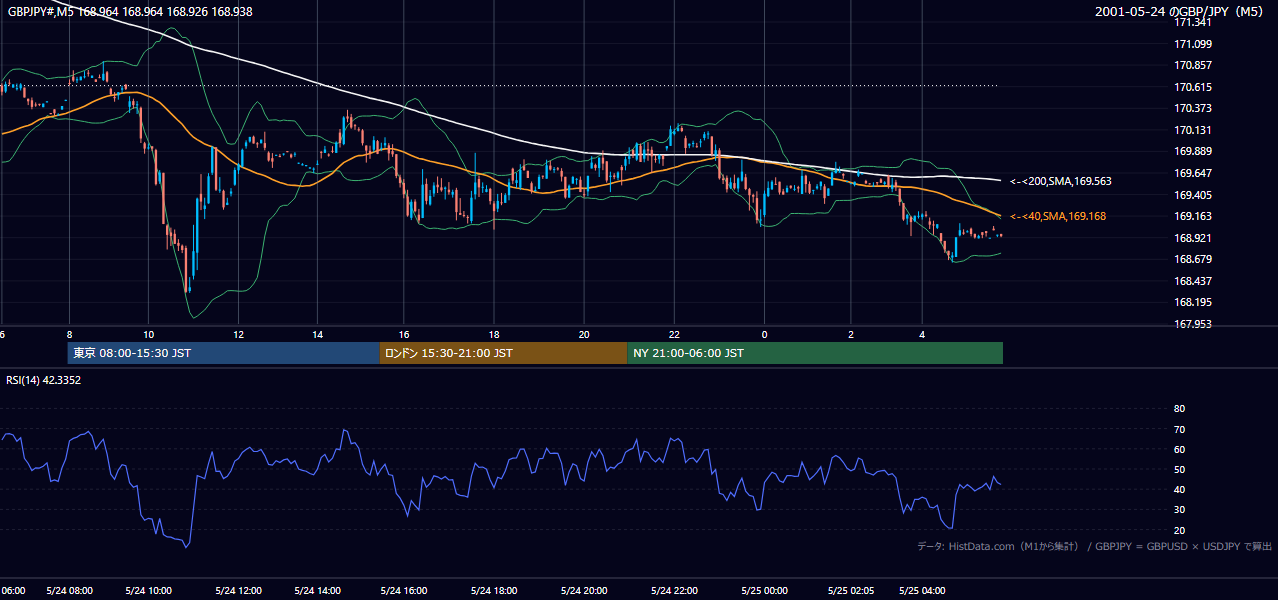Image resolution: width=1278 pixels, height=600 pixels.
Task: Click price axis label 169.889
Action: (x=1193, y=152)
